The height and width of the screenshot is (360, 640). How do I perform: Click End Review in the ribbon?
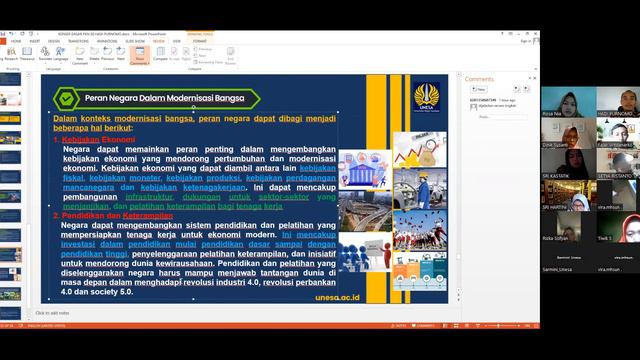[x=230, y=56]
